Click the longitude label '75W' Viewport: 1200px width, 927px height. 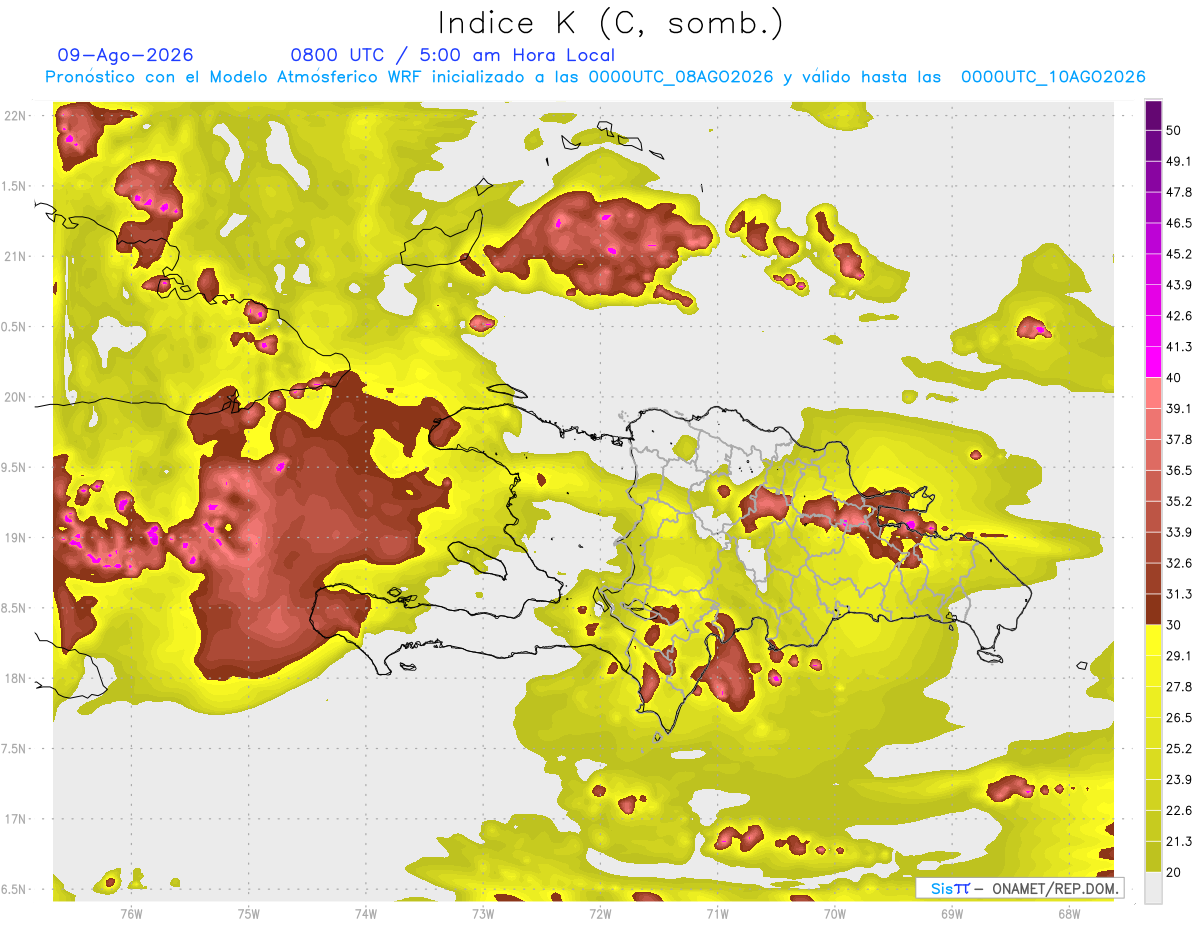[248, 914]
